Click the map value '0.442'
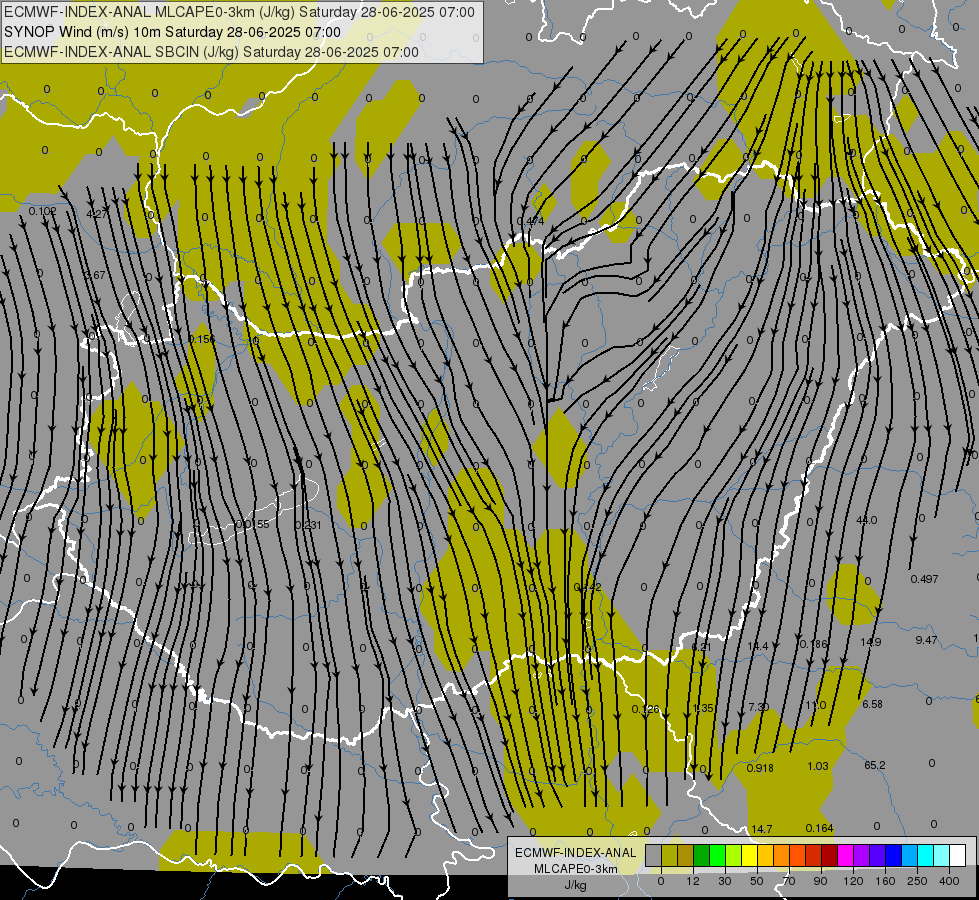The image size is (979, 900). pos(588,587)
